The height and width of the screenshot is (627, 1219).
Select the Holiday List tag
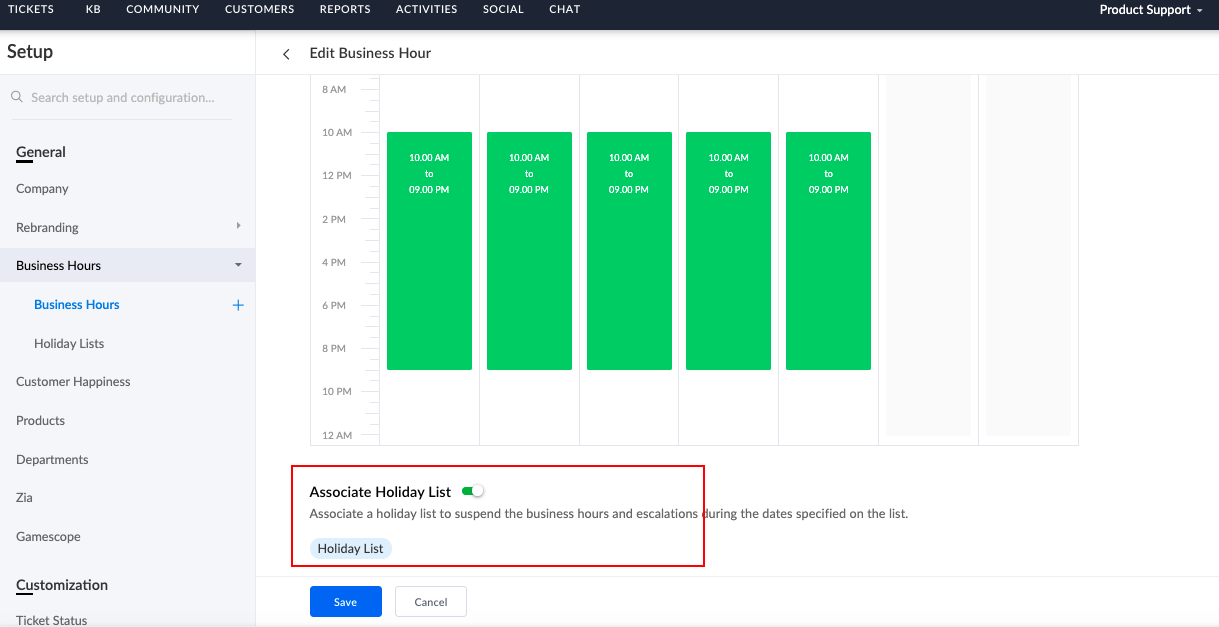350,548
